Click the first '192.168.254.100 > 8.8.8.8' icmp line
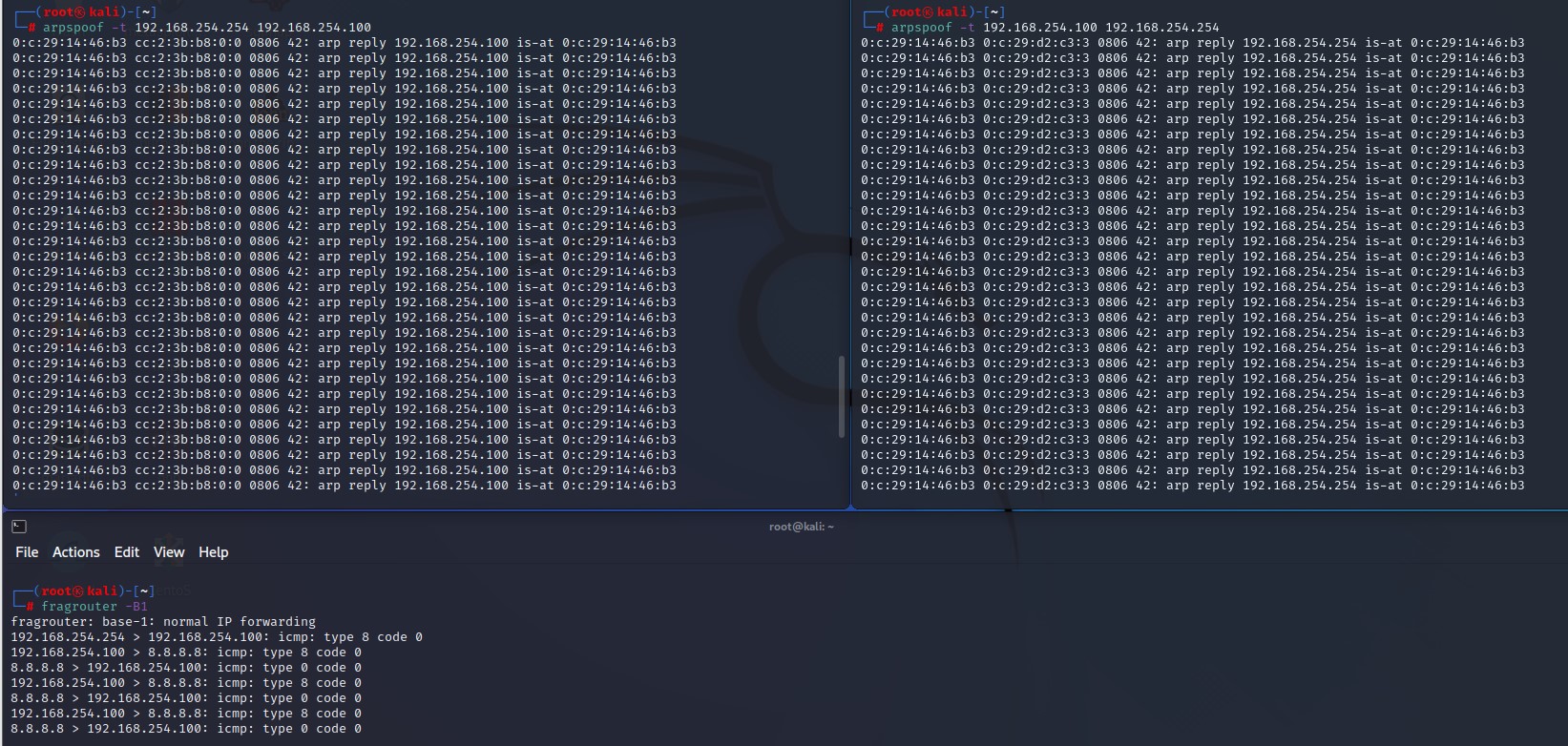 coord(186,653)
